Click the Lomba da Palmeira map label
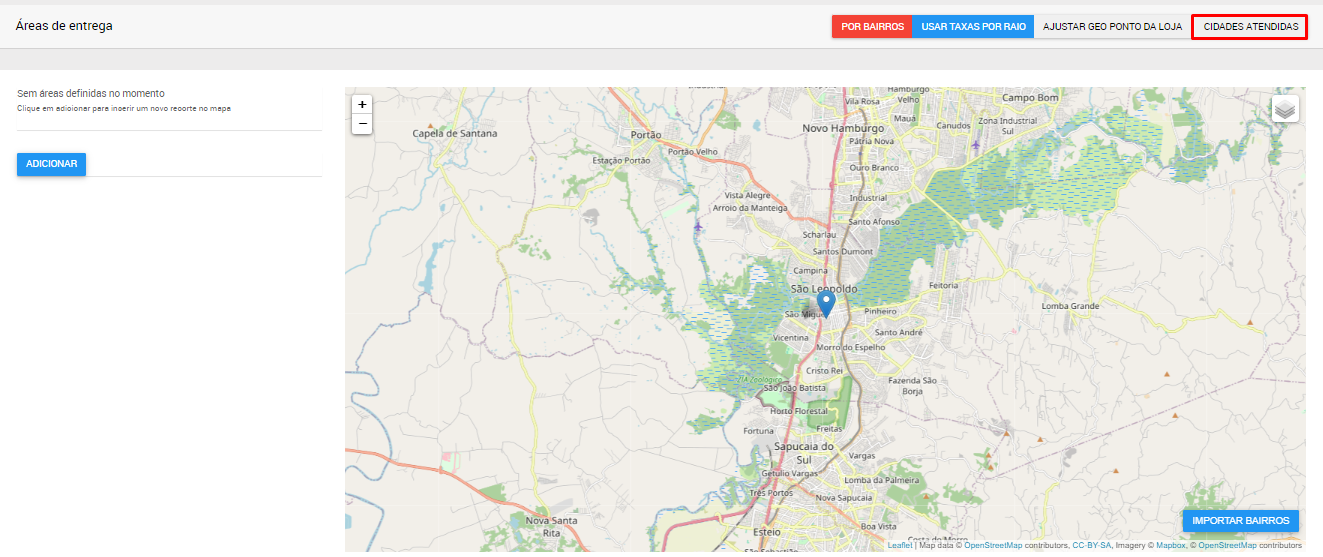 click(881, 480)
